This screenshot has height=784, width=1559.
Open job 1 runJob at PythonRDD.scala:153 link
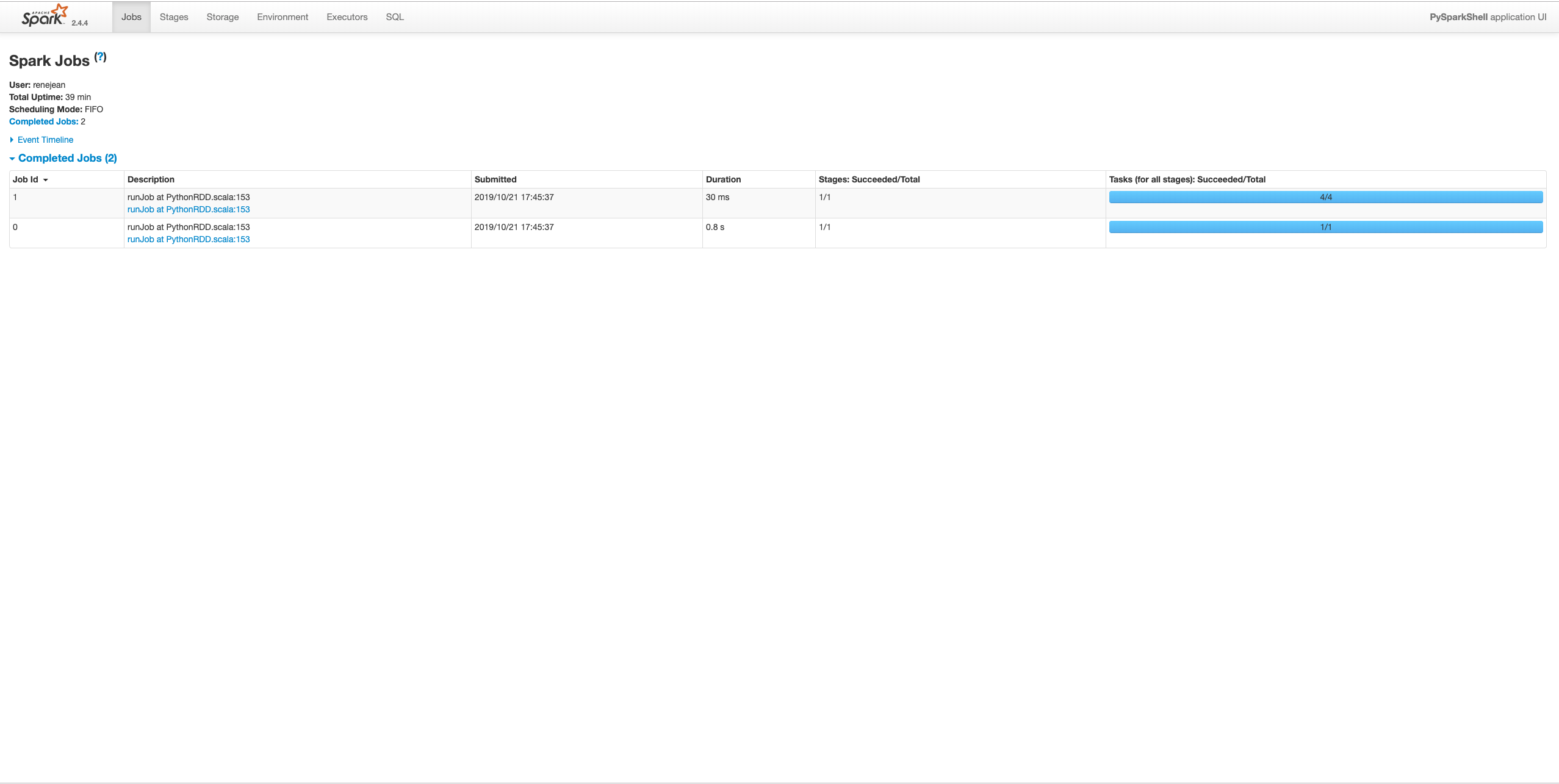coord(189,209)
